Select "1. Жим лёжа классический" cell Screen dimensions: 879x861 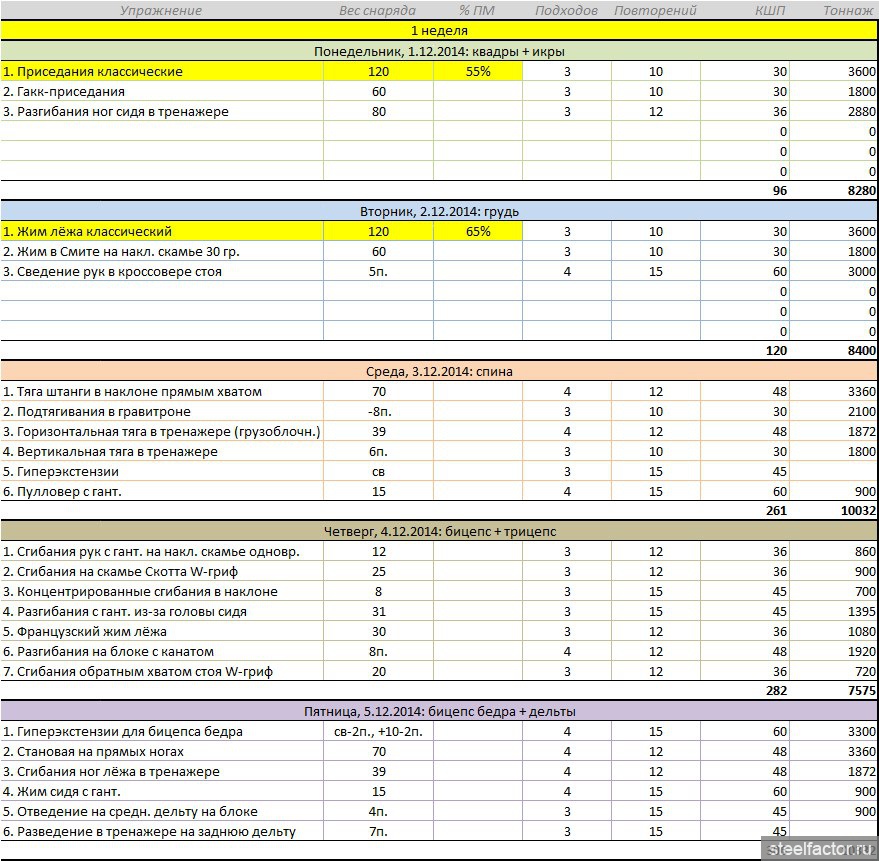[x=162, y=232]
